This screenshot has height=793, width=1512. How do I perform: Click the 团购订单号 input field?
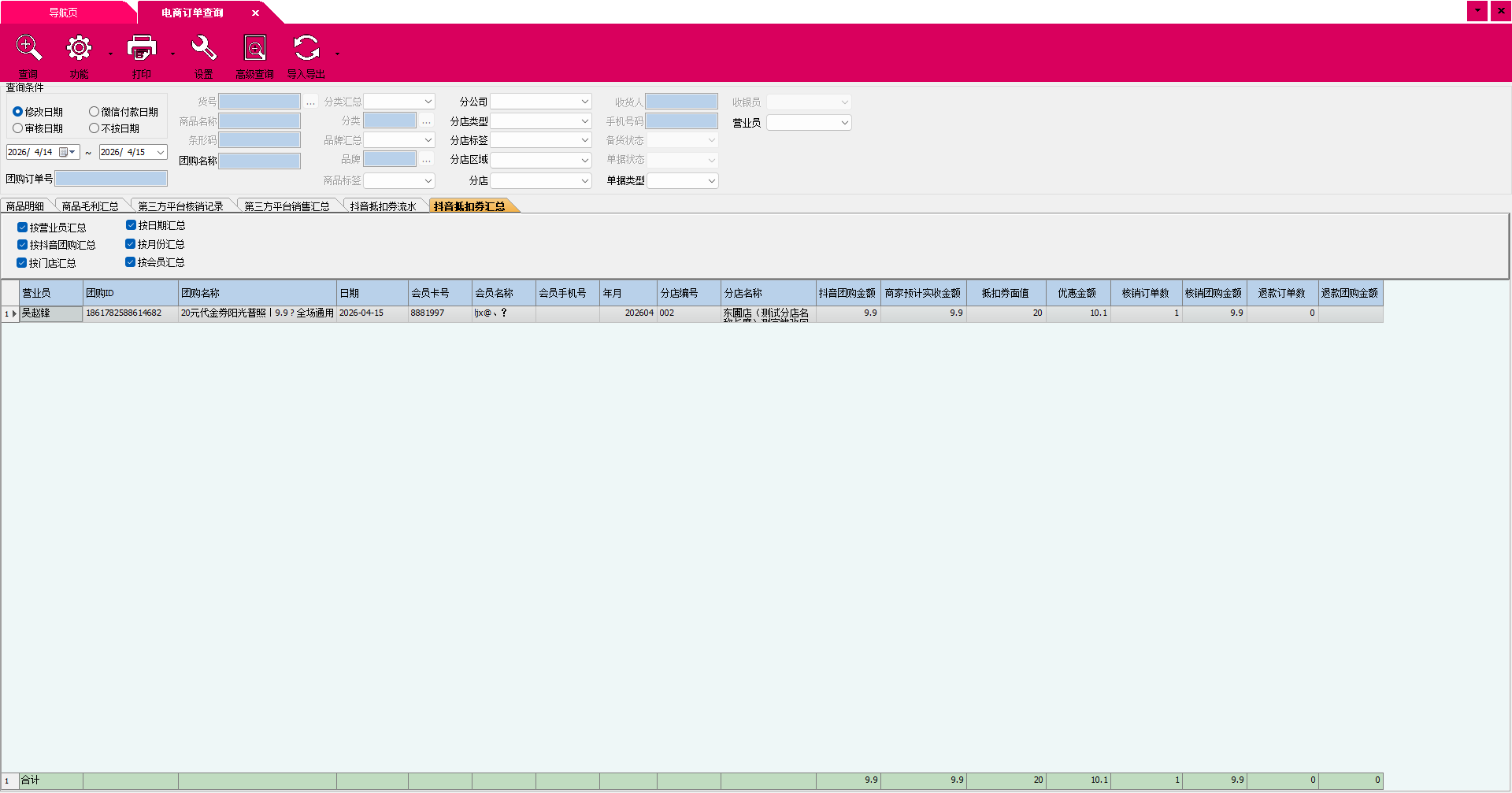coord(111,180)
